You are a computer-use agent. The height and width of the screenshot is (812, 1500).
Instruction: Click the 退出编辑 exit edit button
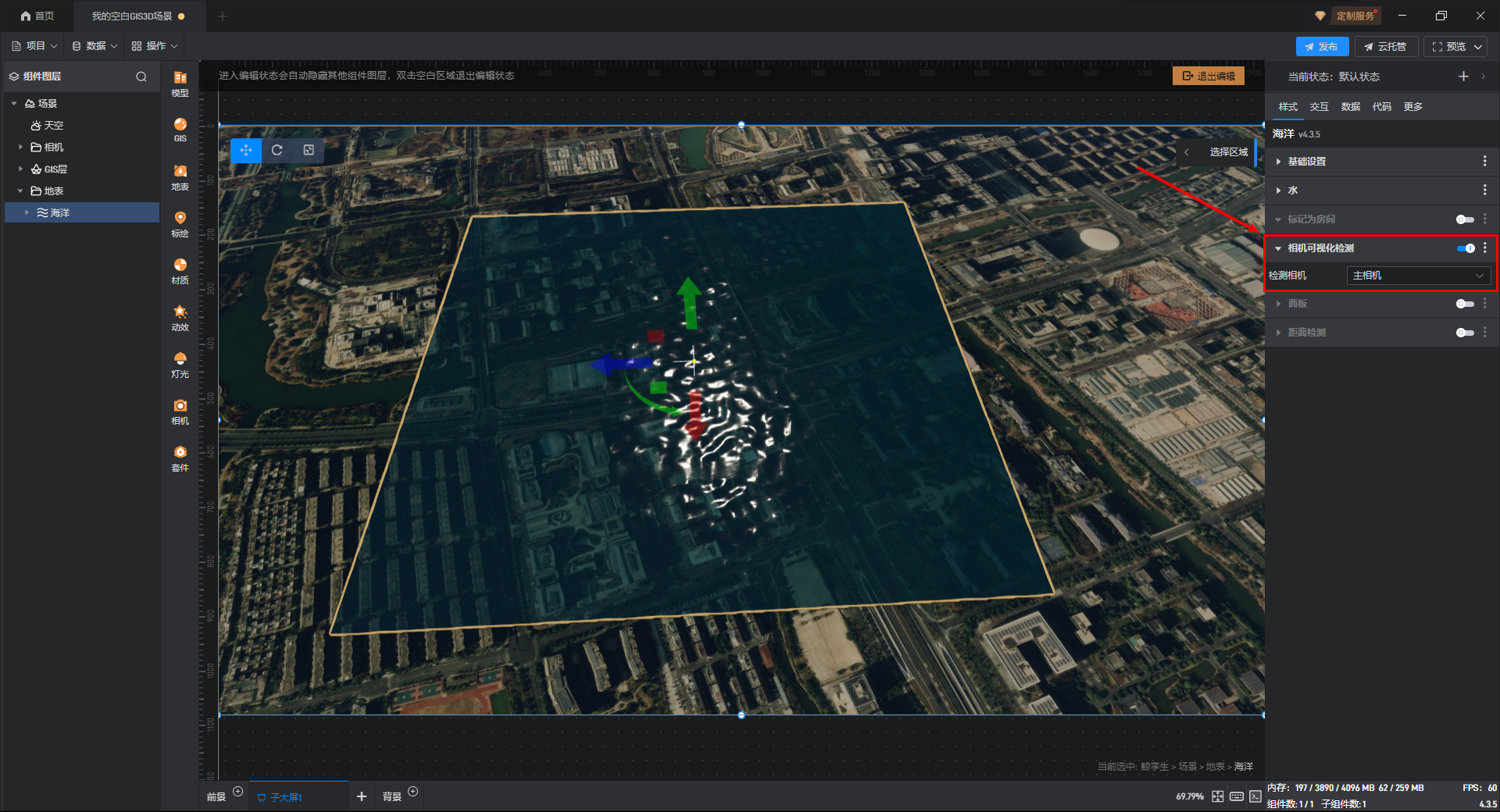tap(1208, 76)
